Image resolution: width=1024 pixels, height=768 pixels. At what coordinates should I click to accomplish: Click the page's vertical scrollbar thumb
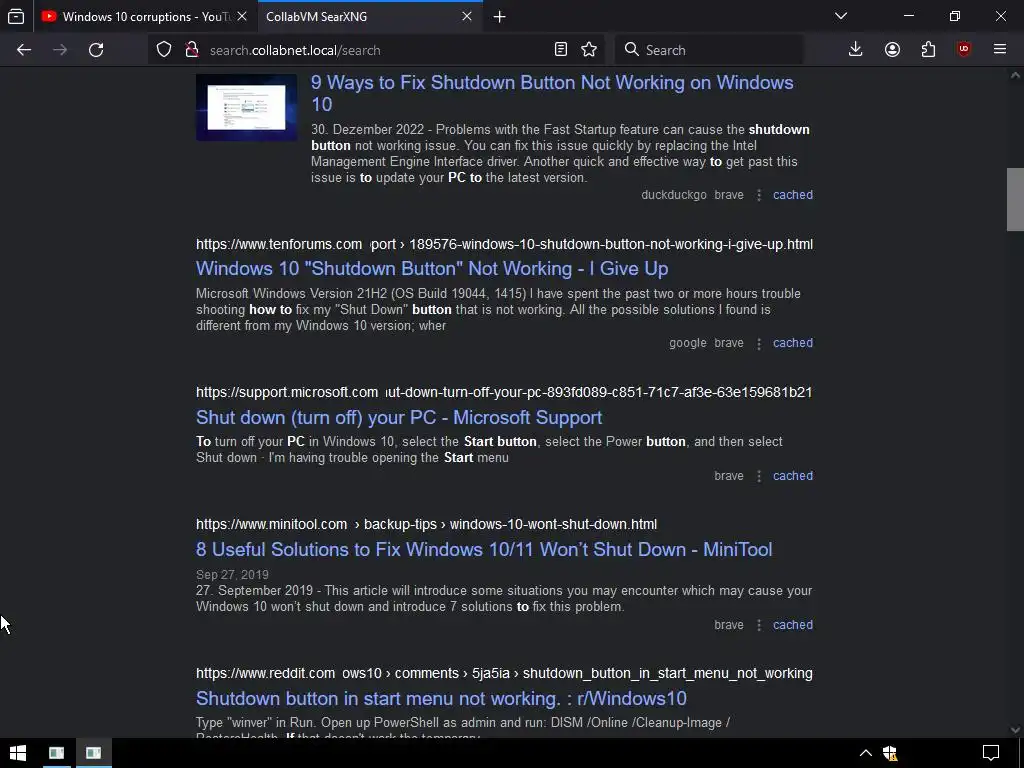point(1015,199)
